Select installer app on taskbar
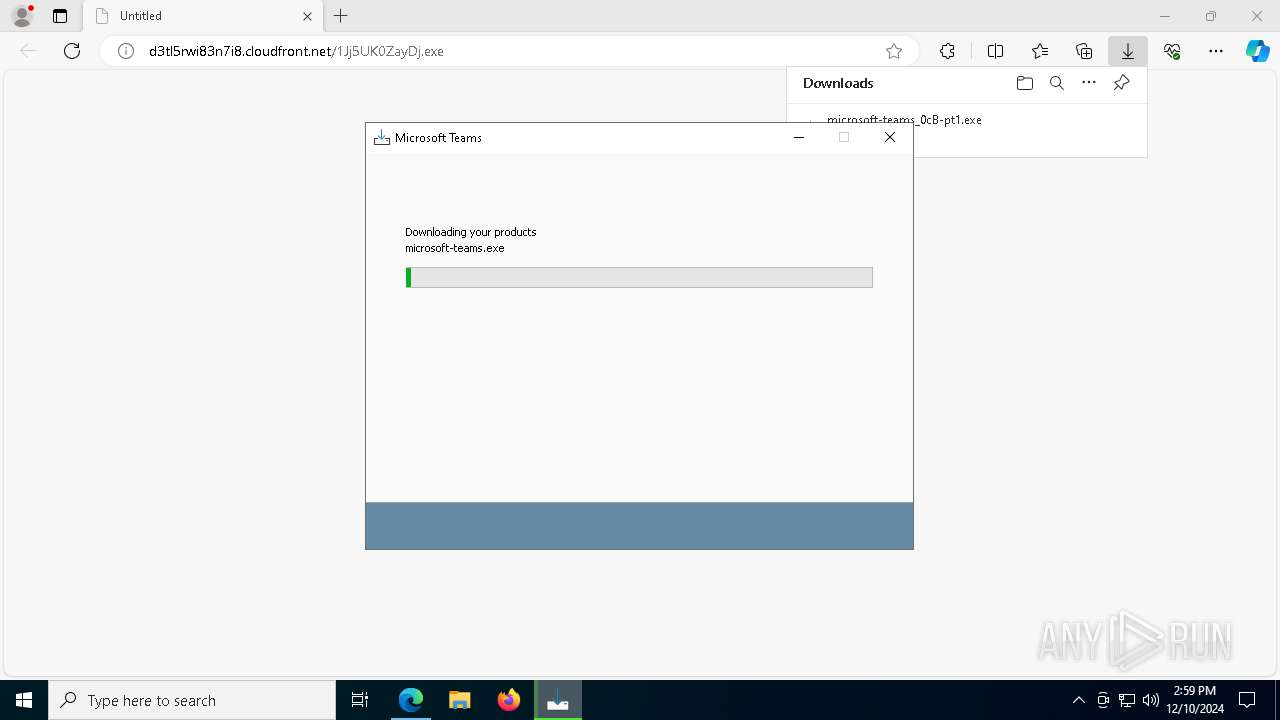The width and height of the screenshot is (1280, 720). click(x=558, y=700)
